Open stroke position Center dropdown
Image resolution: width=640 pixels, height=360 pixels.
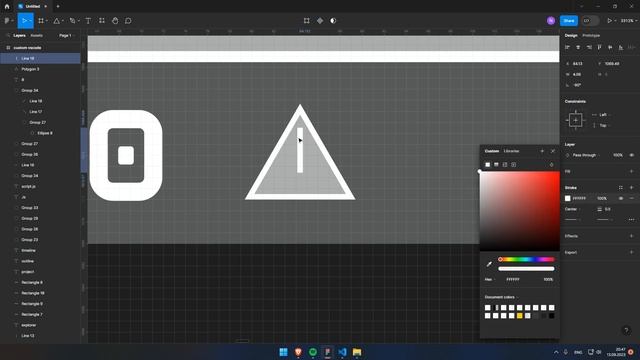pos(572,209)
